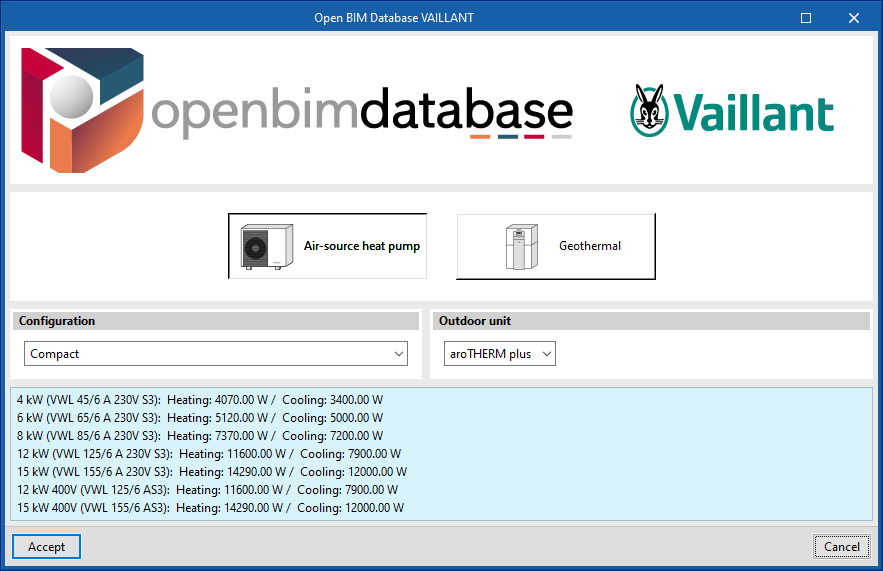Choose the 8 kW VWL 85/6 entry
Screen dimensions: 883x571
click(x=199, y=435)
